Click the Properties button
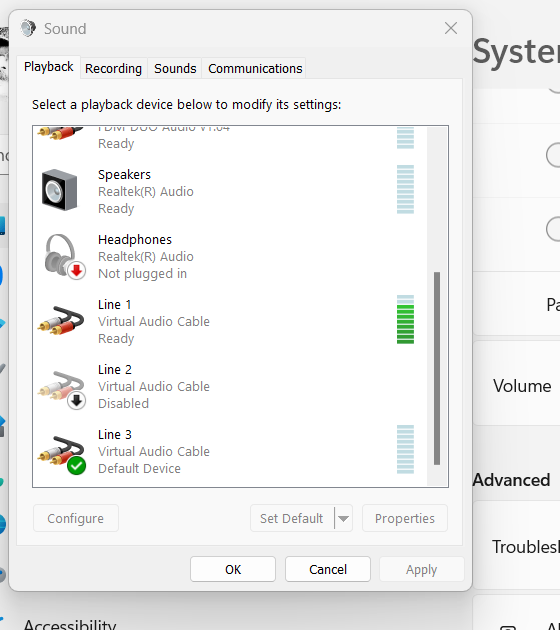Image resolution: width=560 pixels, height=630 pixels. pyautogui.click(x=405, y=518)
